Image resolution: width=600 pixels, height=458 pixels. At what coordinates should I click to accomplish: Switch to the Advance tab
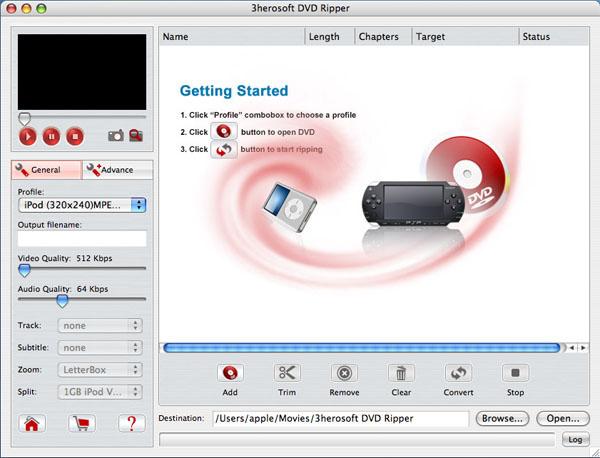[x=117, y=170]
